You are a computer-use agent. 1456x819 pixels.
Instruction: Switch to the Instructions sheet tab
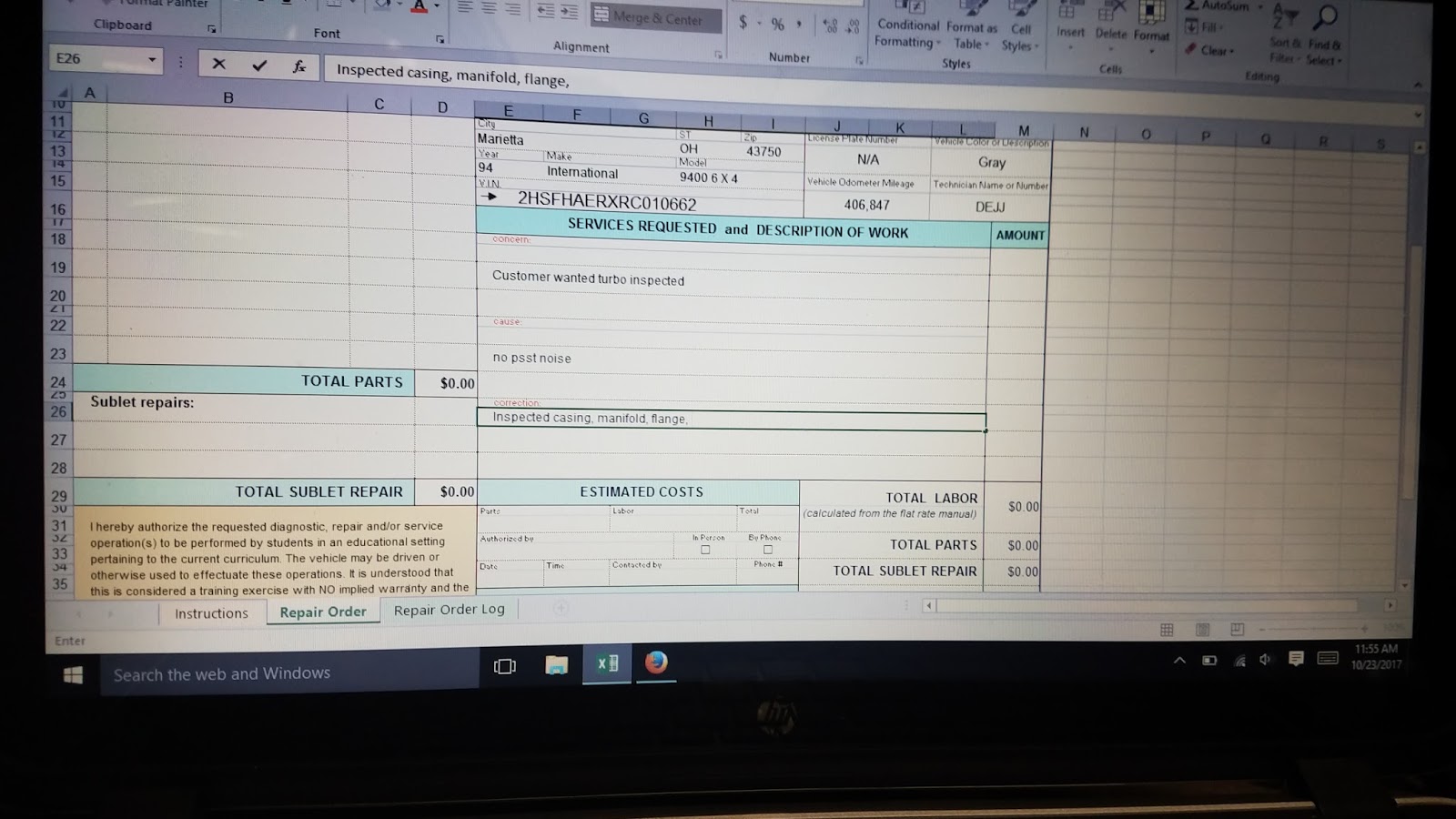[211, 613]
